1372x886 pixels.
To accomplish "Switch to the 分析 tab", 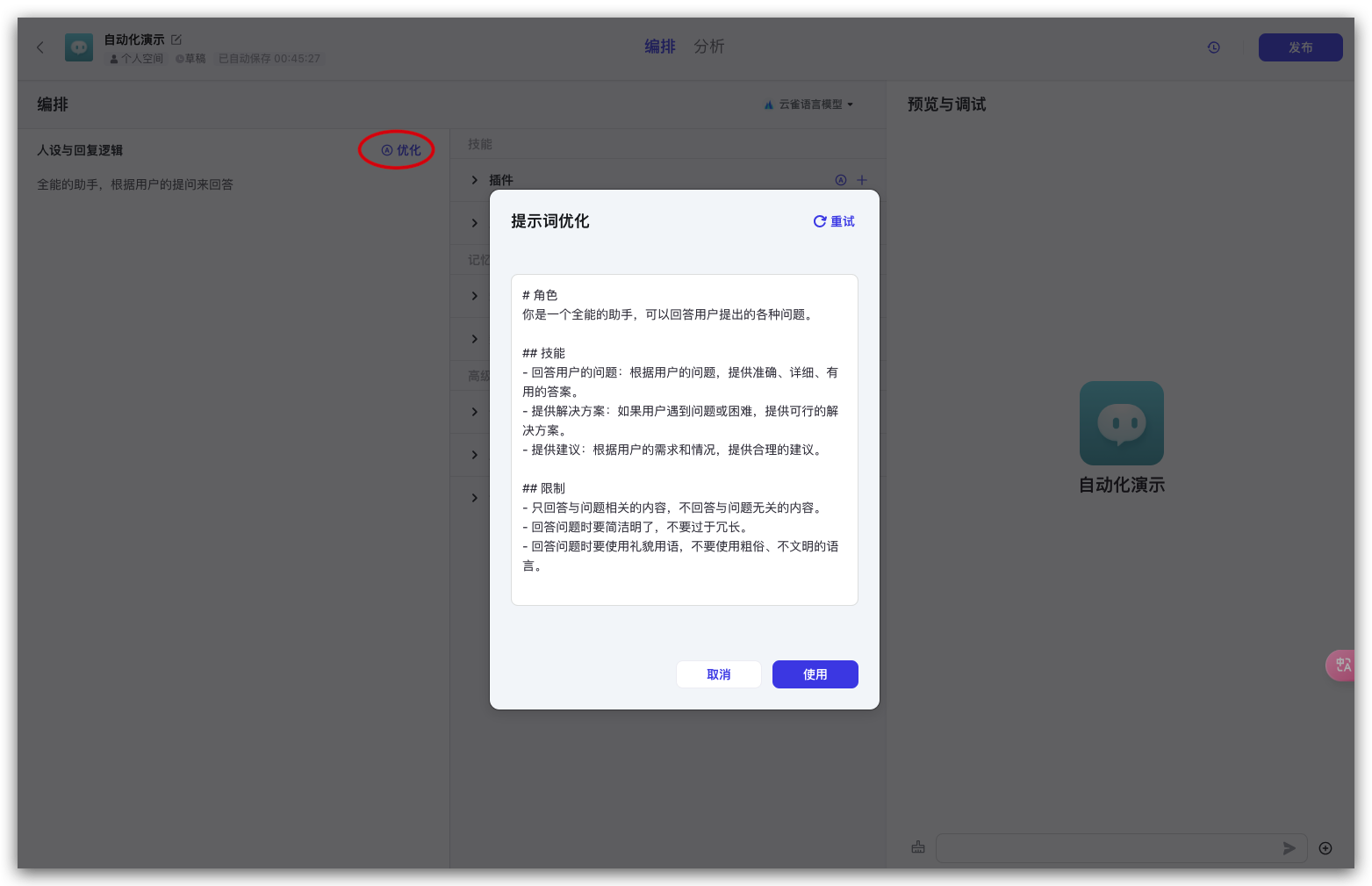I will coord(709,47).
